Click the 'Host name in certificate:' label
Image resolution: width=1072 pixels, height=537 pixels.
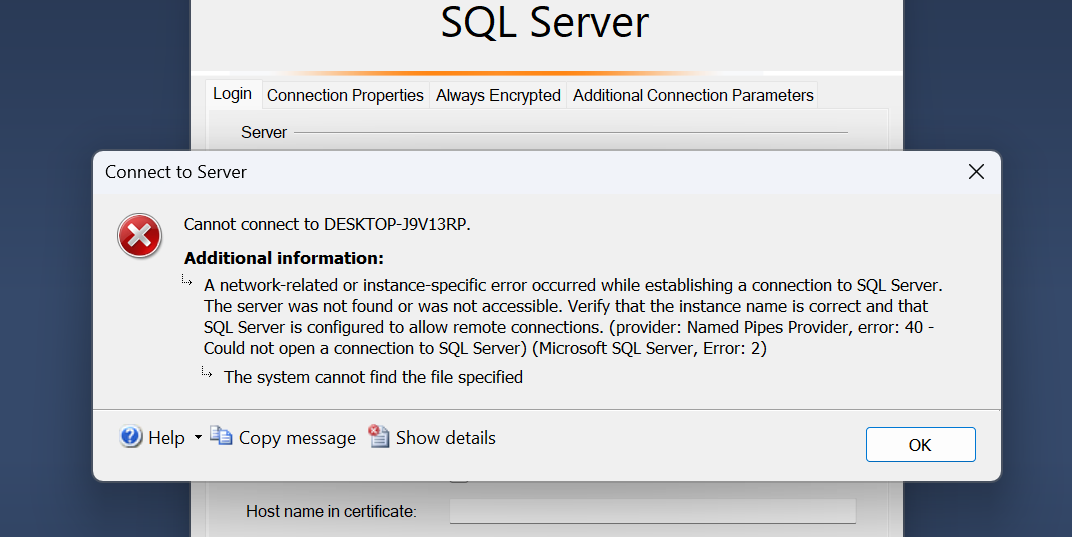point(332,512)
